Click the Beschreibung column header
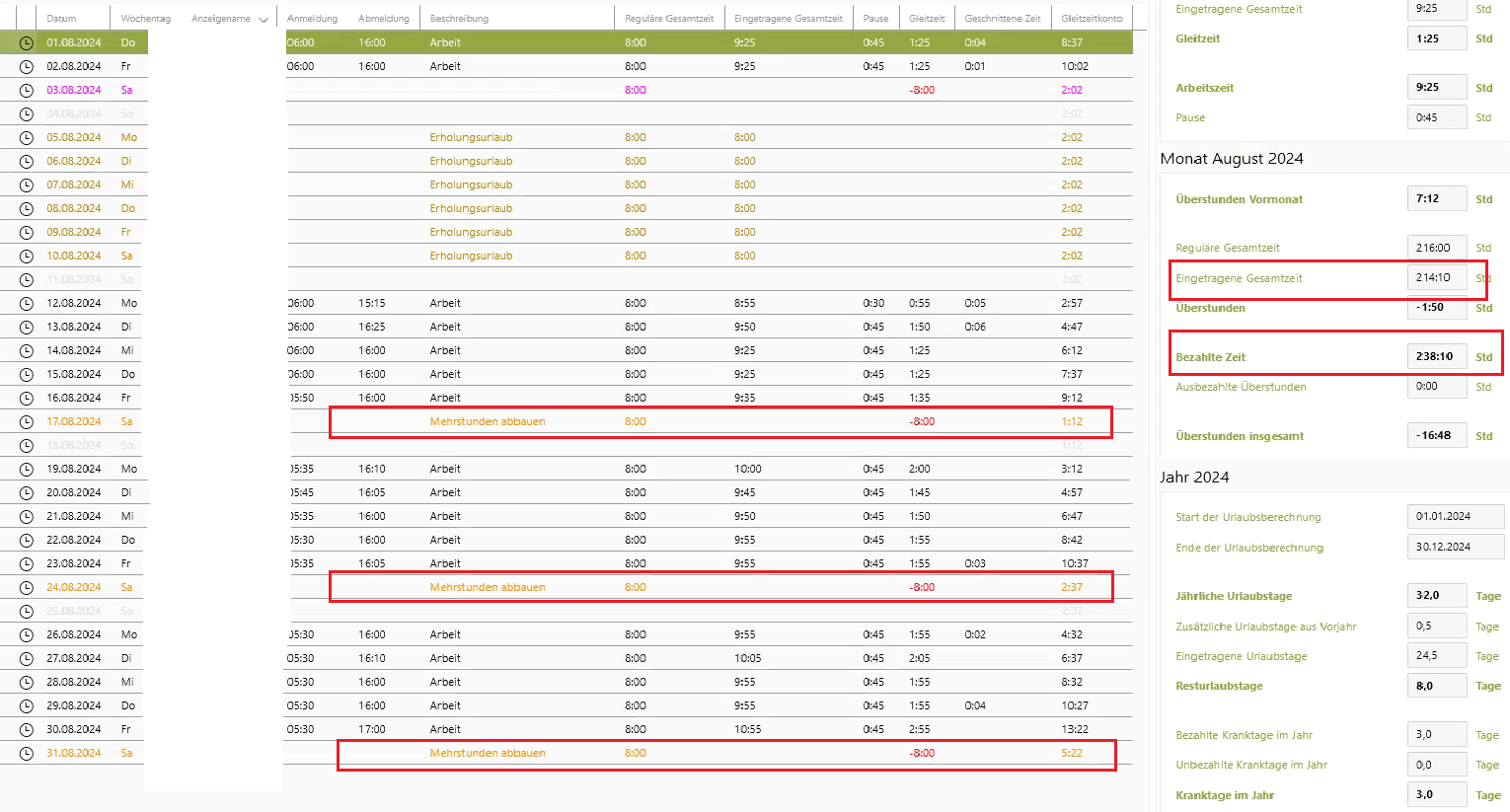This screenshot has width=1510, height=812. [459, 19]
